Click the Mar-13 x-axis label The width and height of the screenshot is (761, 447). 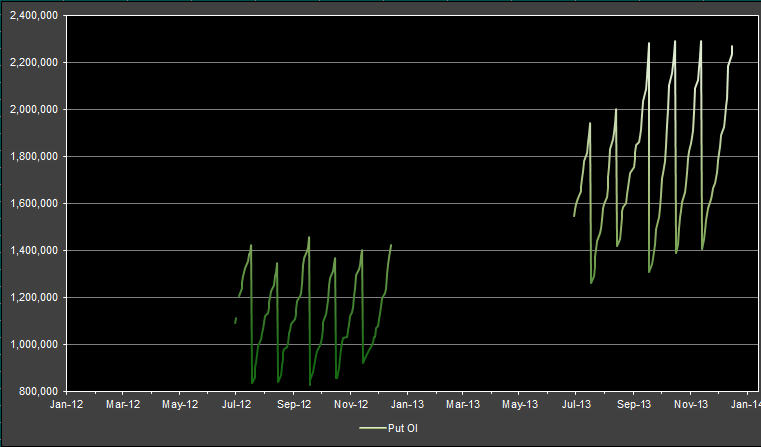click(463, 404)
